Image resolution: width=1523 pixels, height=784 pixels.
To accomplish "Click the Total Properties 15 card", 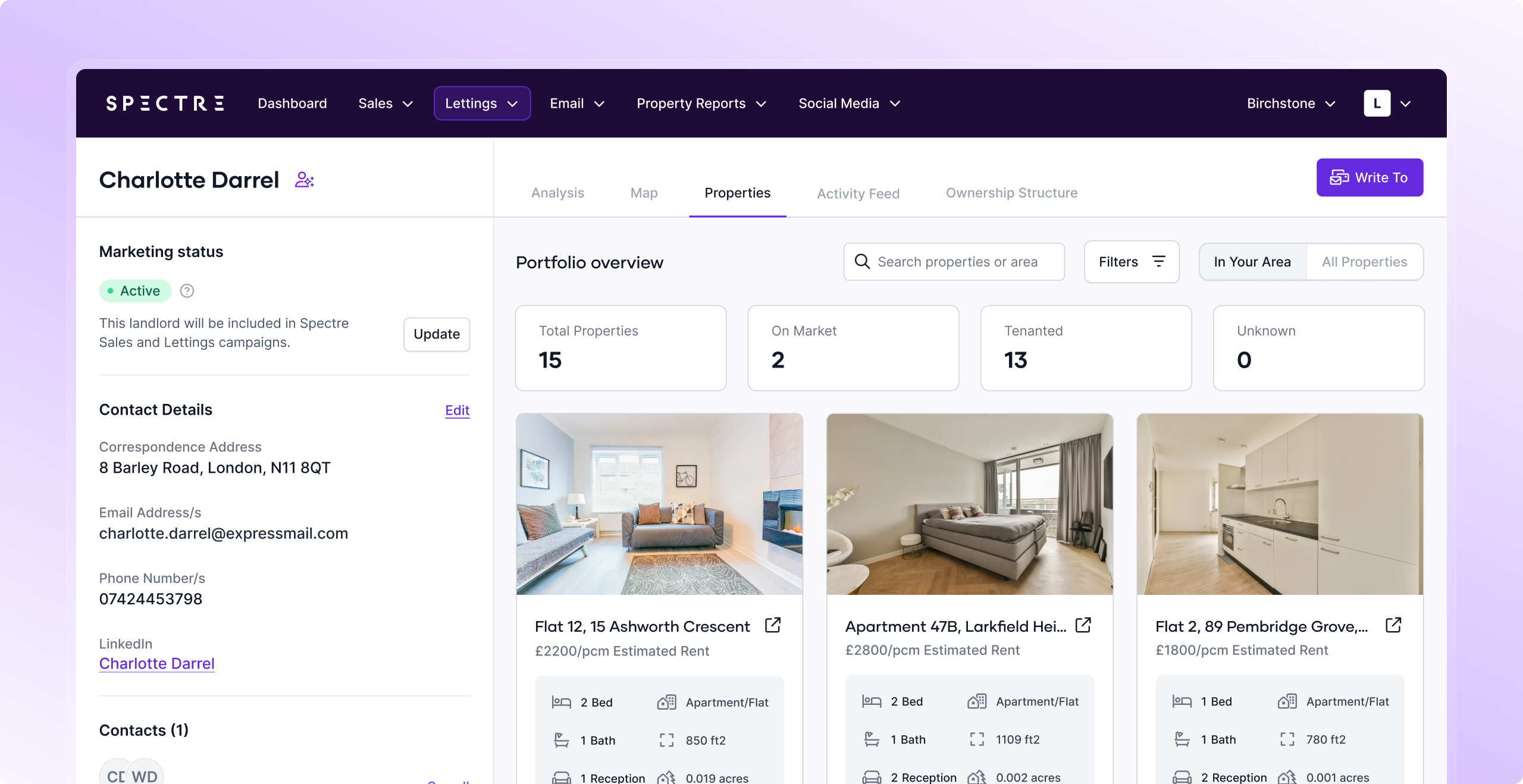I will coord(621,348).
